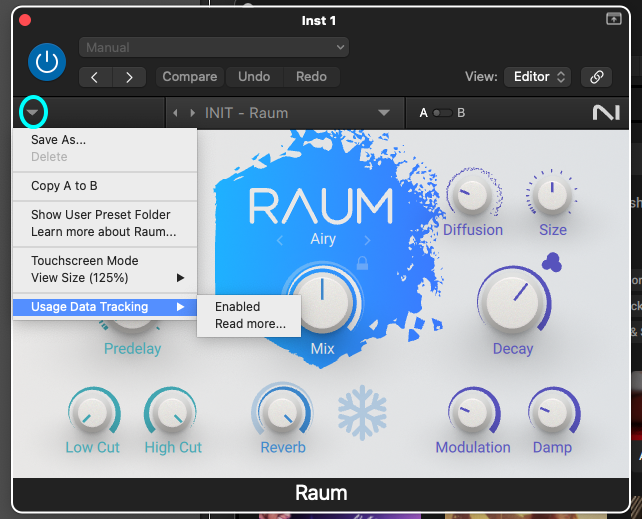Toggle the snowflake Freeze button

pyautogui.click(x=362, y=413)
